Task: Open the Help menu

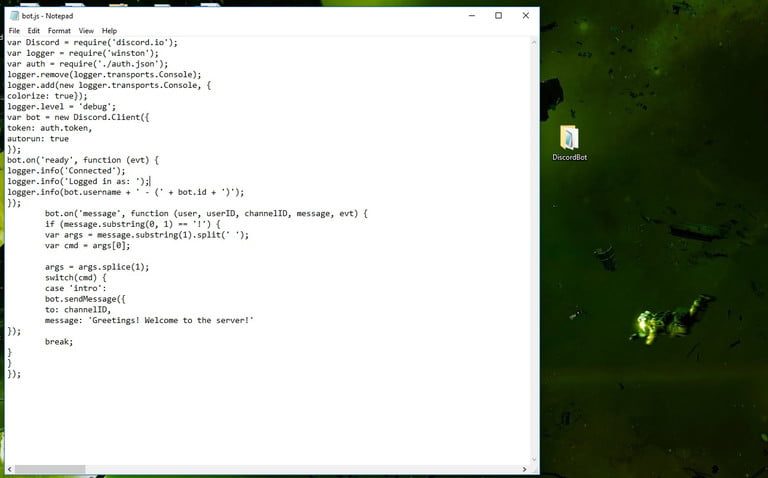Action: 109,31
